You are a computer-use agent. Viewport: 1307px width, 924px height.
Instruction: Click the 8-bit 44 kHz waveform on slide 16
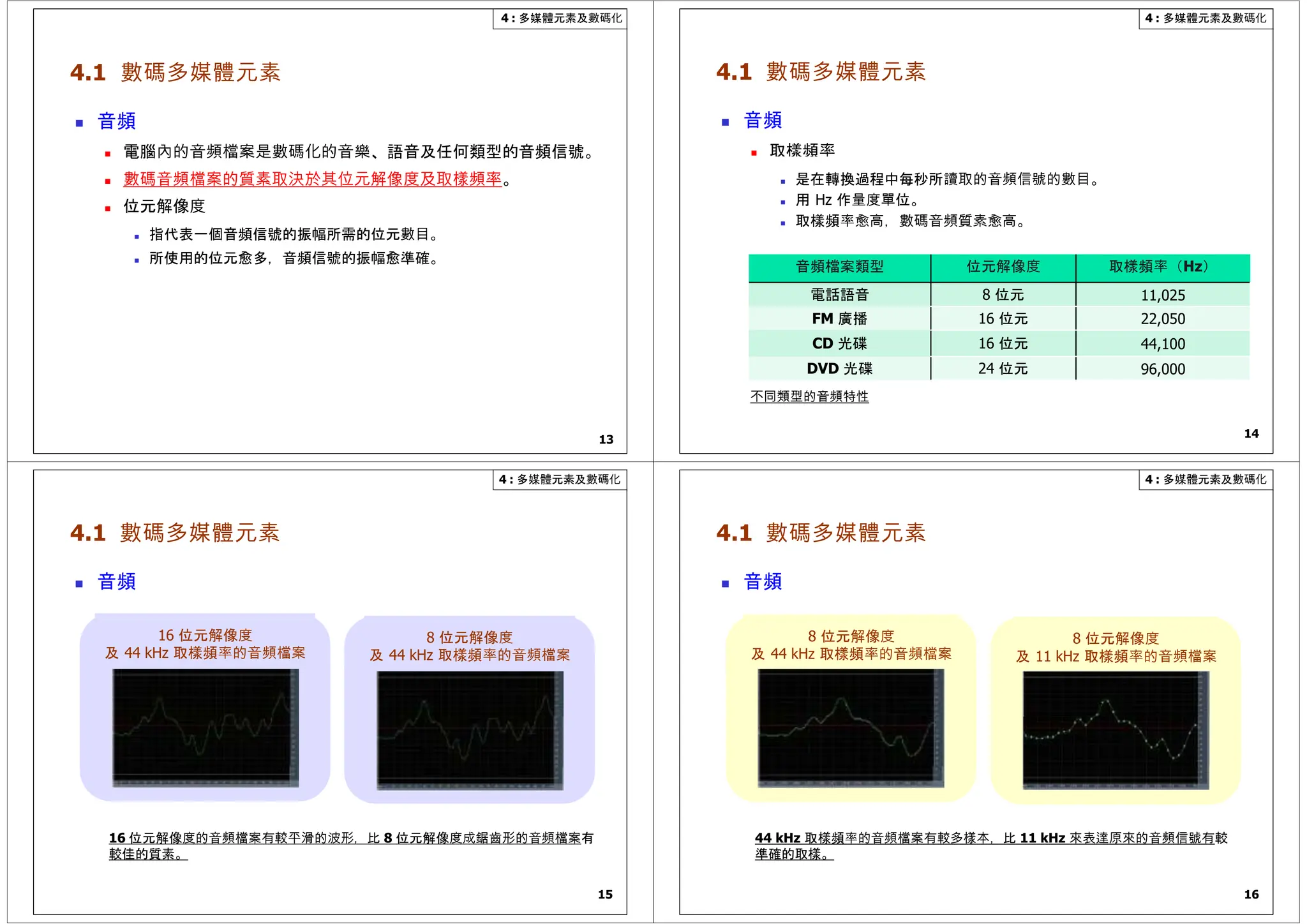[x=851, y=727]
